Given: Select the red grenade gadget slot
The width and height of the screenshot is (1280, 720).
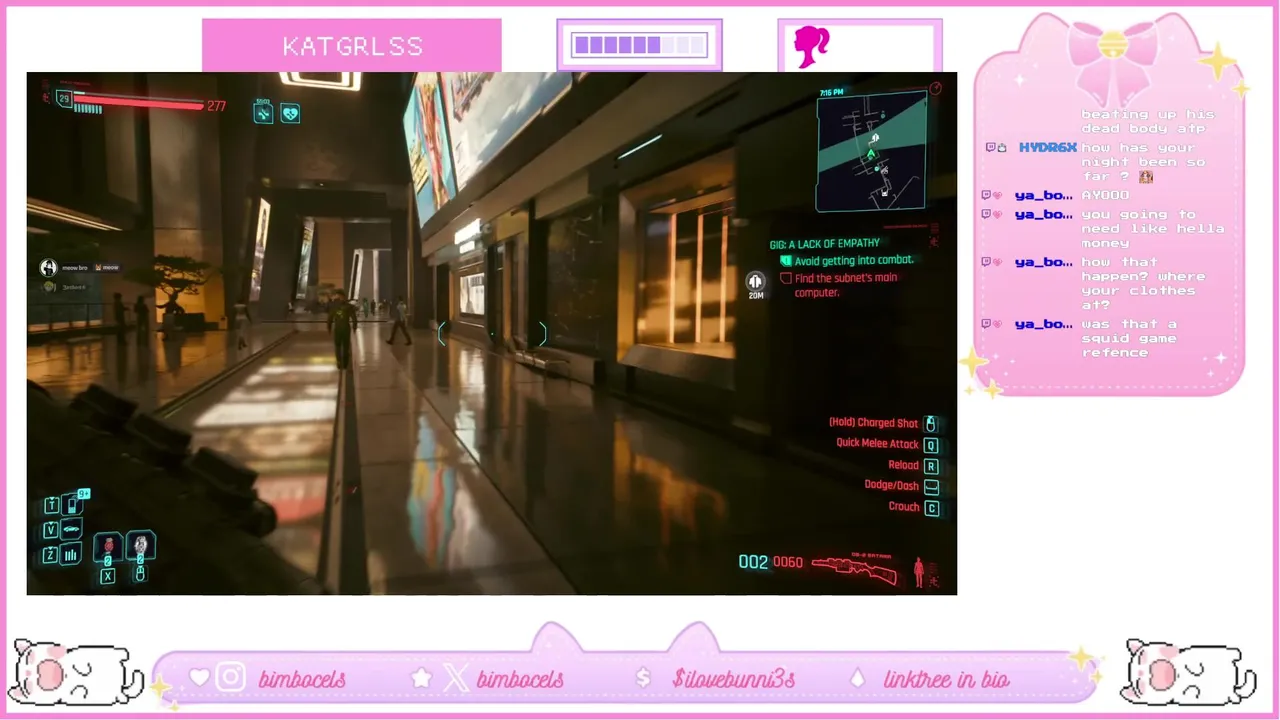Looking at the screenshot, I should (x=108, y=547).
